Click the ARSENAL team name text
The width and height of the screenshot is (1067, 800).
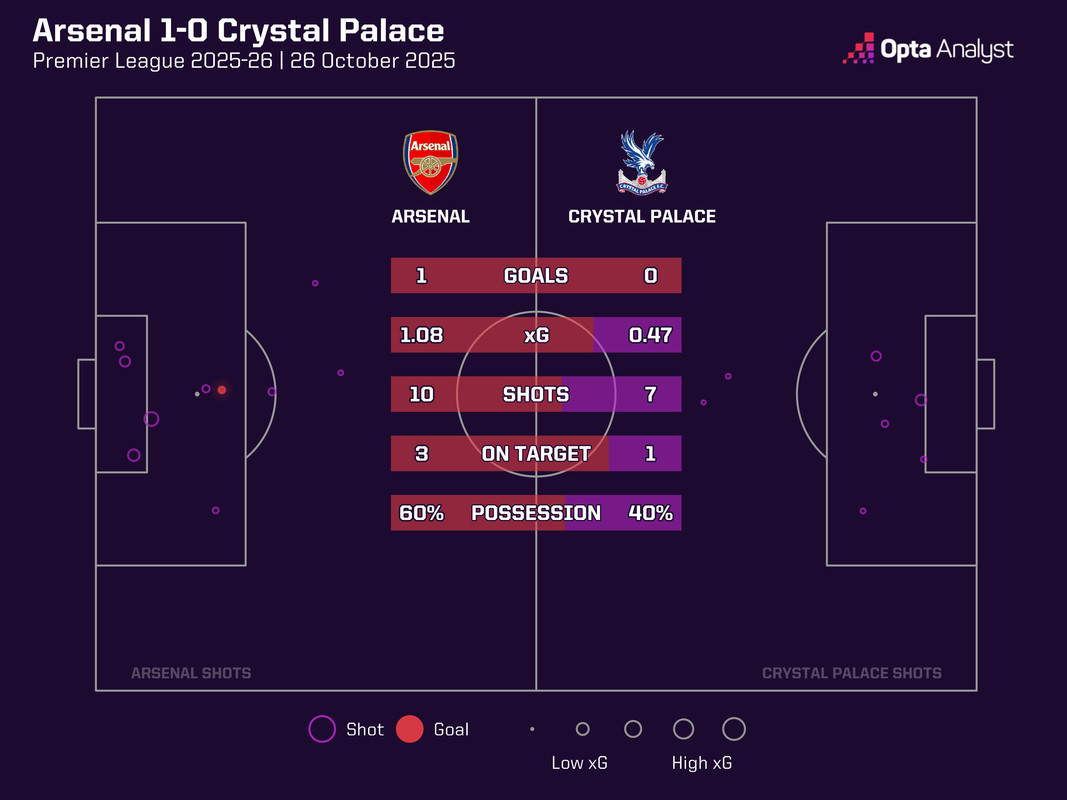pos(430,216)
